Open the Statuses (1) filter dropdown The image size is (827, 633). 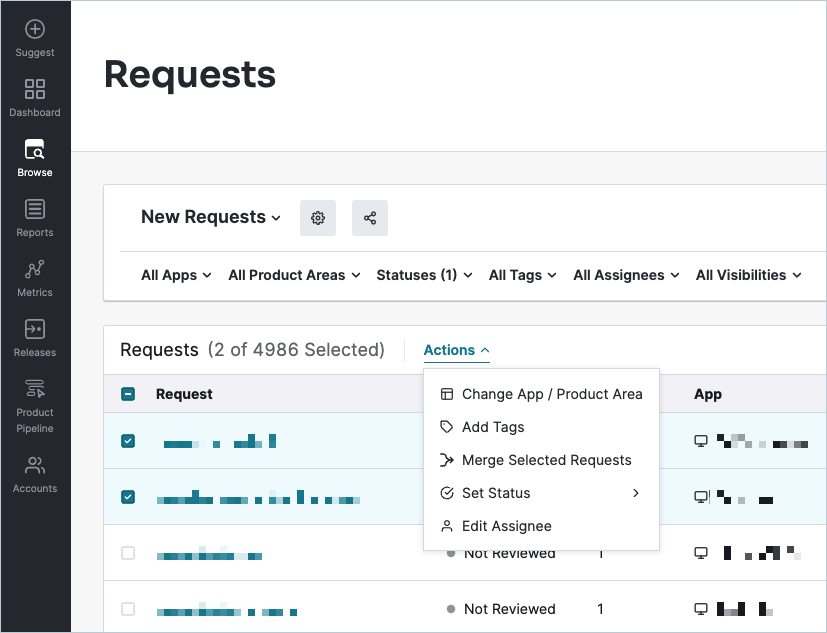[x=424, y=275]
